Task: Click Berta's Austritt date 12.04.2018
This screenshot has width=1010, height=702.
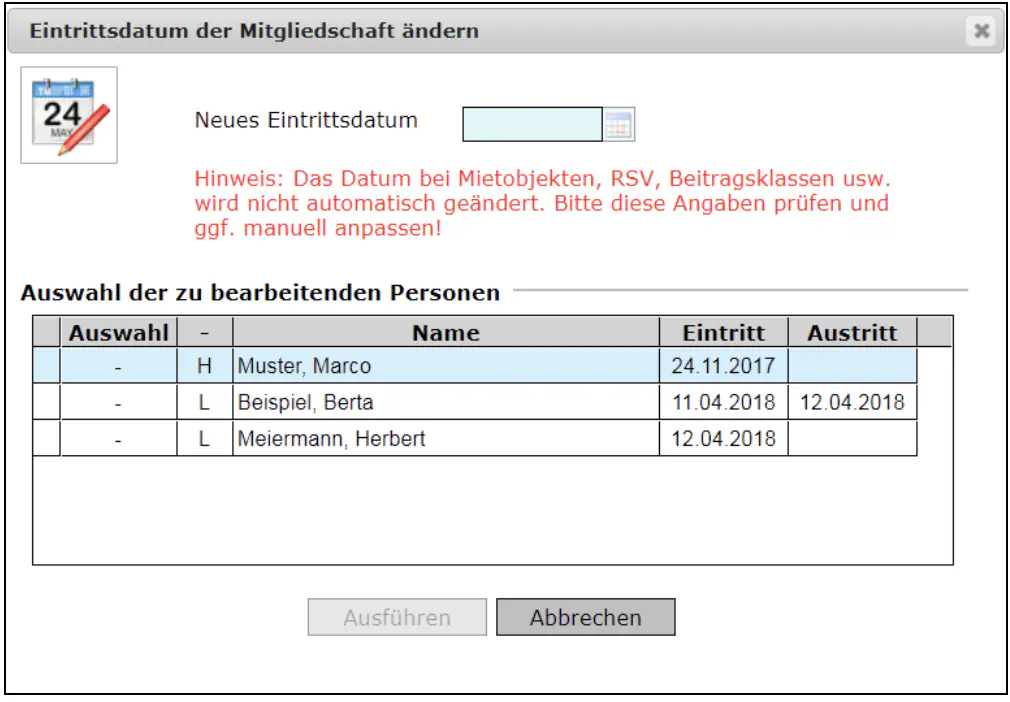Action: click(x=853, y=402)
